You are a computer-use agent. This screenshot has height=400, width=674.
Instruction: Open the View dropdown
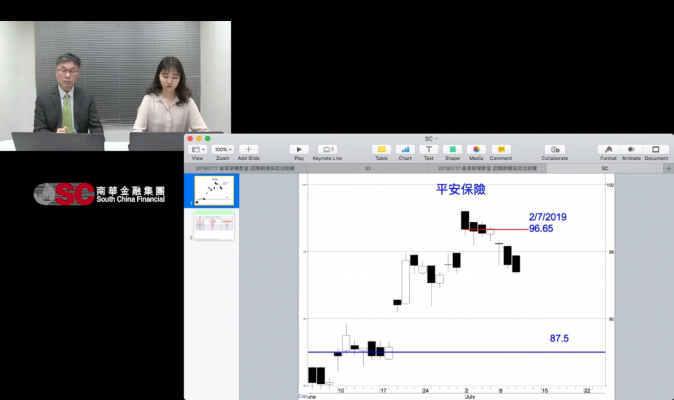pos(197,149)
